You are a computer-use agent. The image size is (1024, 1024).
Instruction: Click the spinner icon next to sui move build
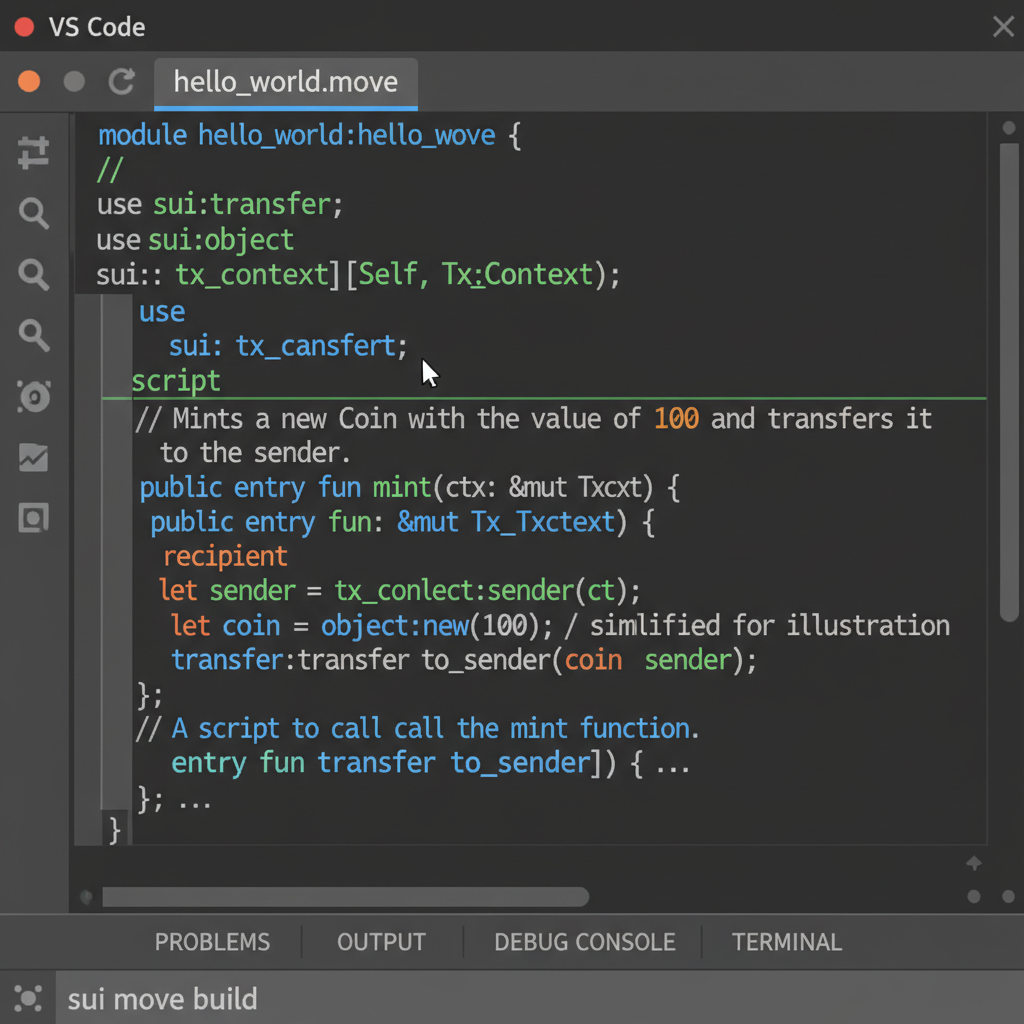(x=27, y=997)
